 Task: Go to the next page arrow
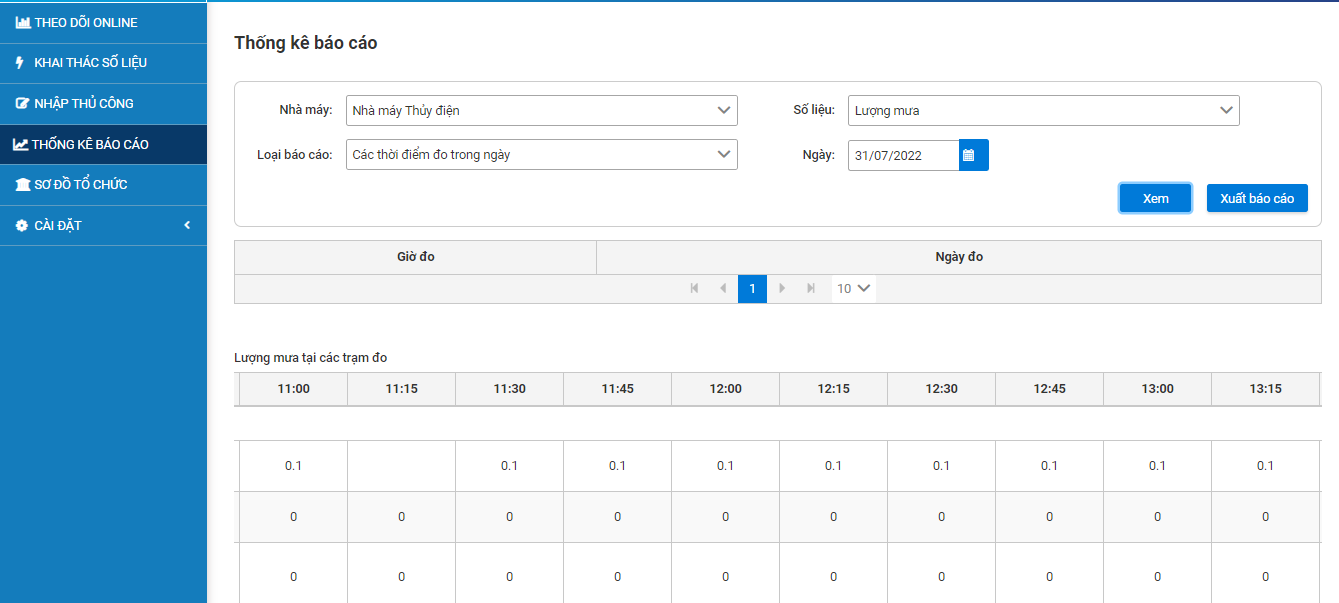point(782,289)
